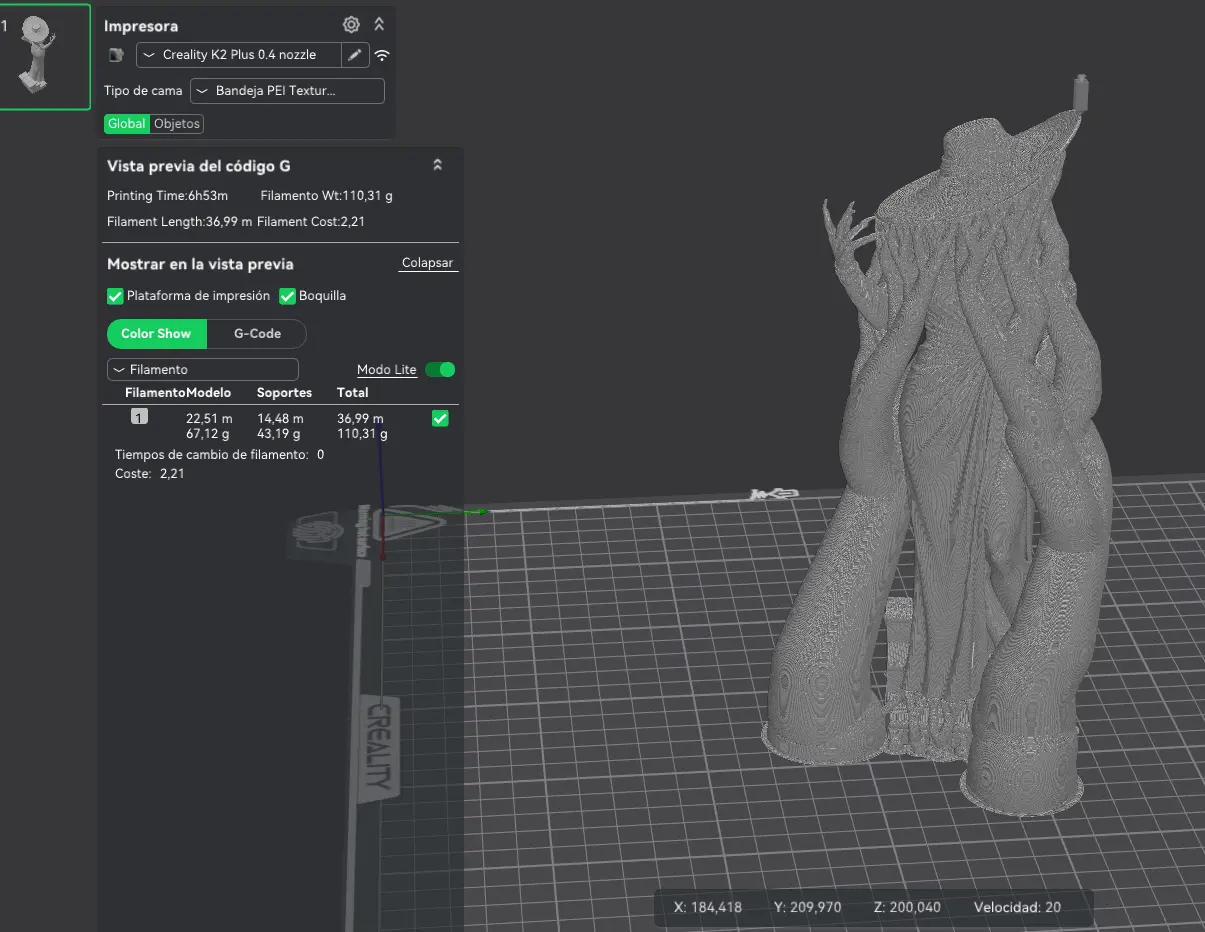Click the Wi-Fi connection icon

(x=382, y=55)
